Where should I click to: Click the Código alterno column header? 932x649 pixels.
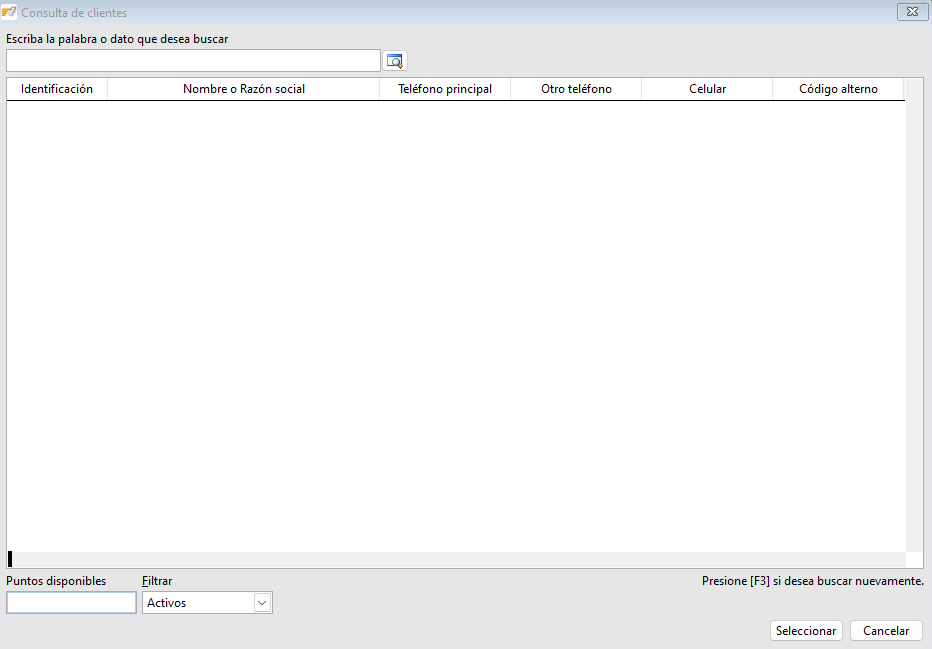tap(838, 89)
